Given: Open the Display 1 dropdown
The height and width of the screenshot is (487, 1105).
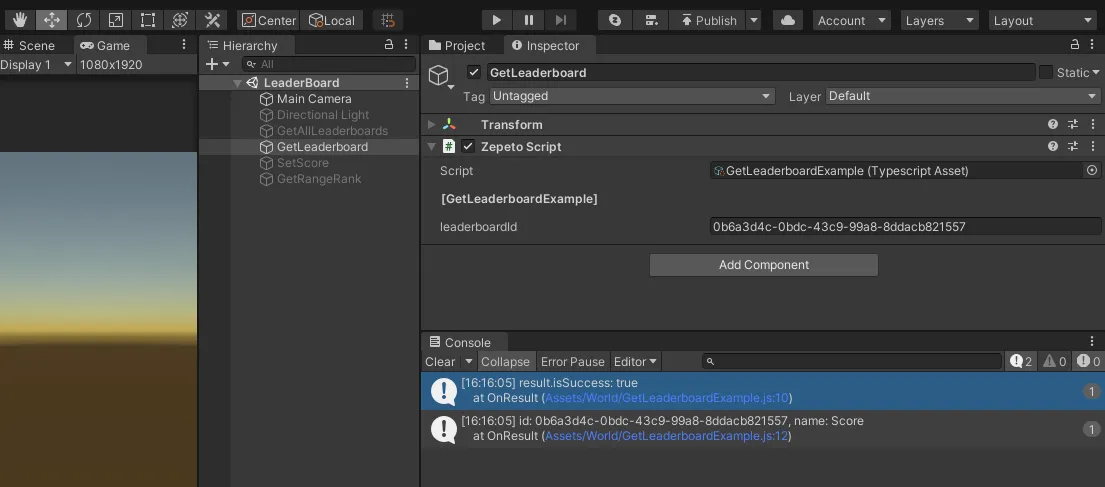Looking at the screenshot, I should 37,65.
